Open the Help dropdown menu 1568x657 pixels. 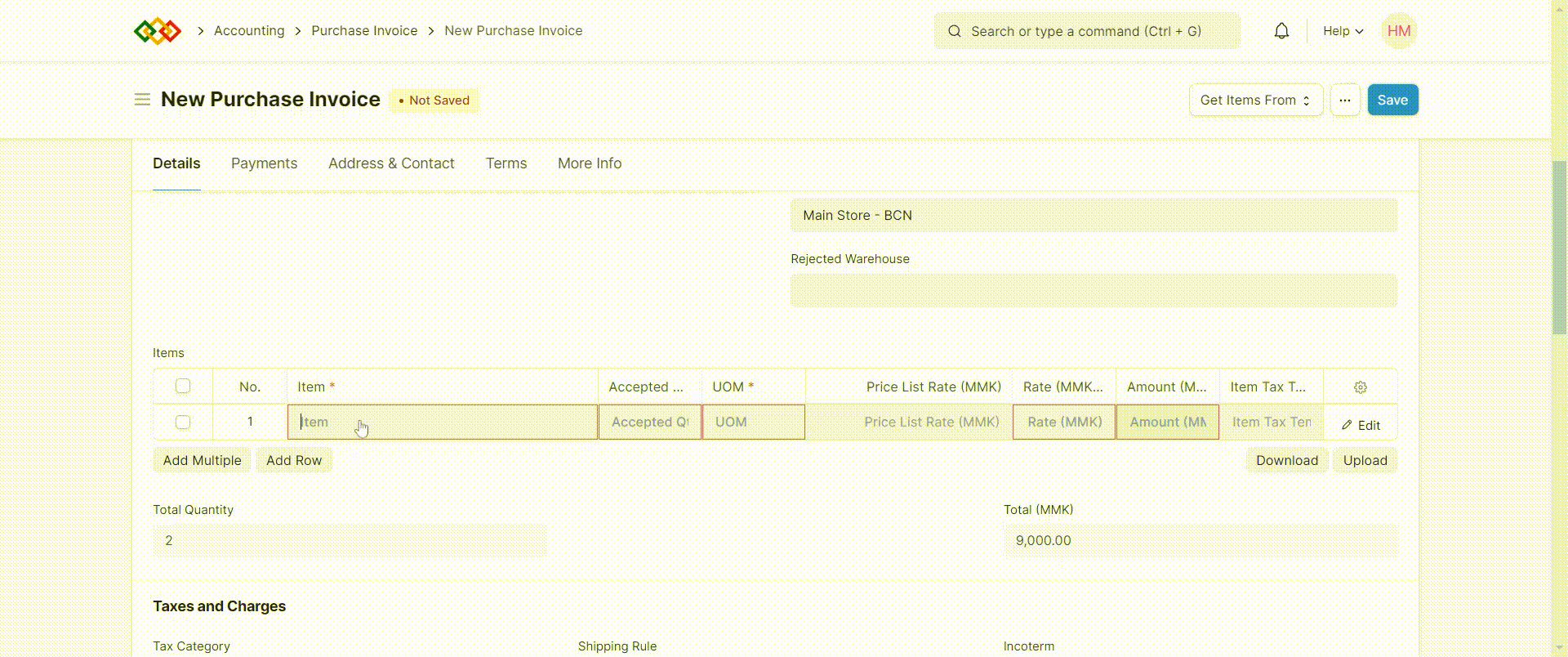[x=1343, y=31]
